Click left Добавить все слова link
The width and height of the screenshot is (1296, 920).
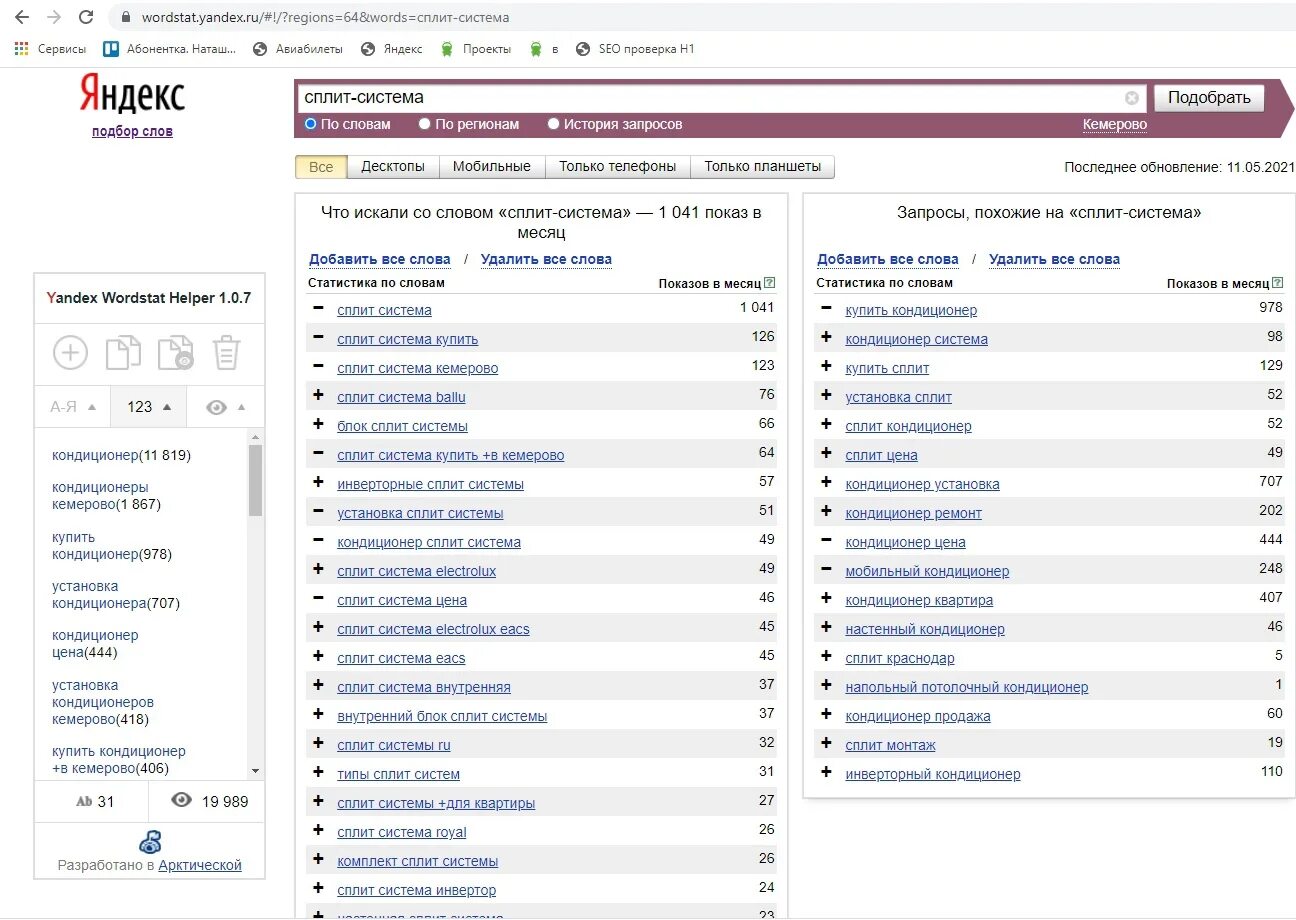tap(379, 259)
